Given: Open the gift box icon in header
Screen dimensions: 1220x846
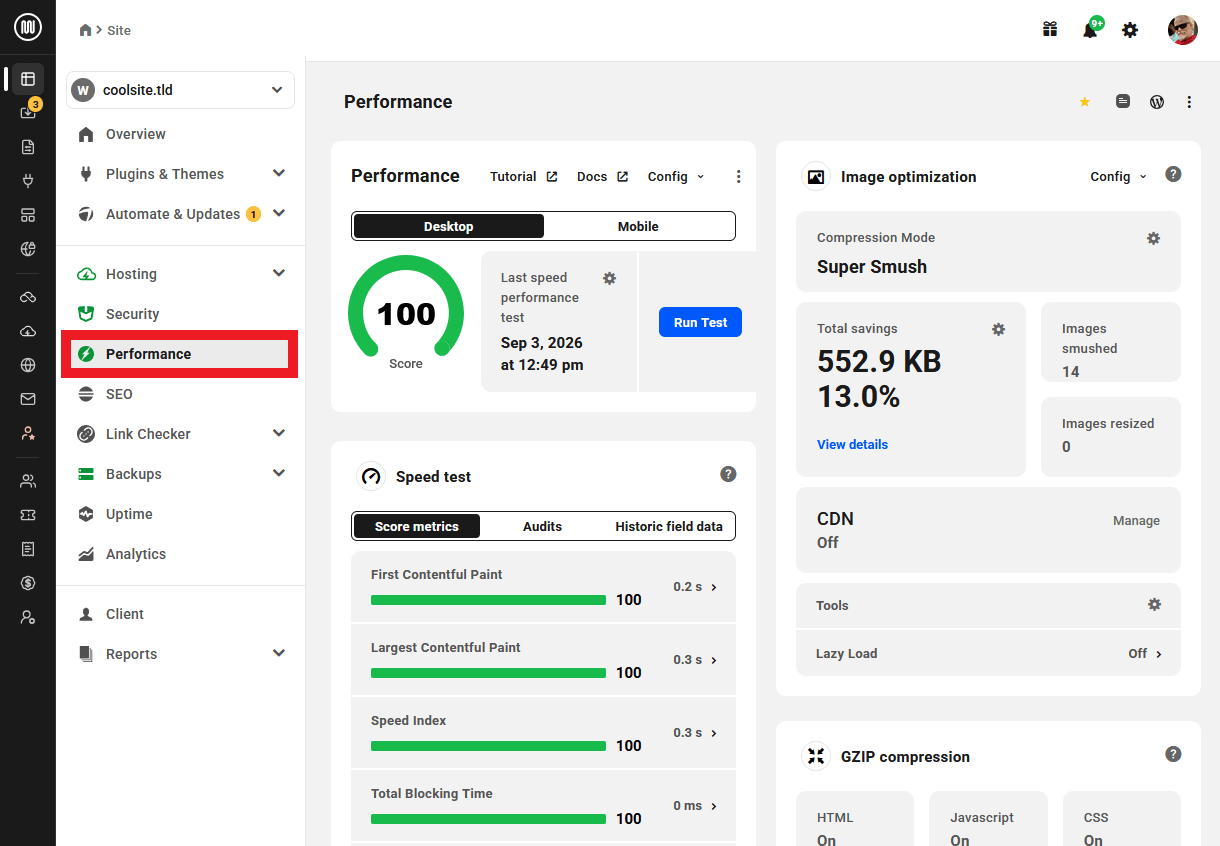Looking at the screenshot, I should 1050,30.
